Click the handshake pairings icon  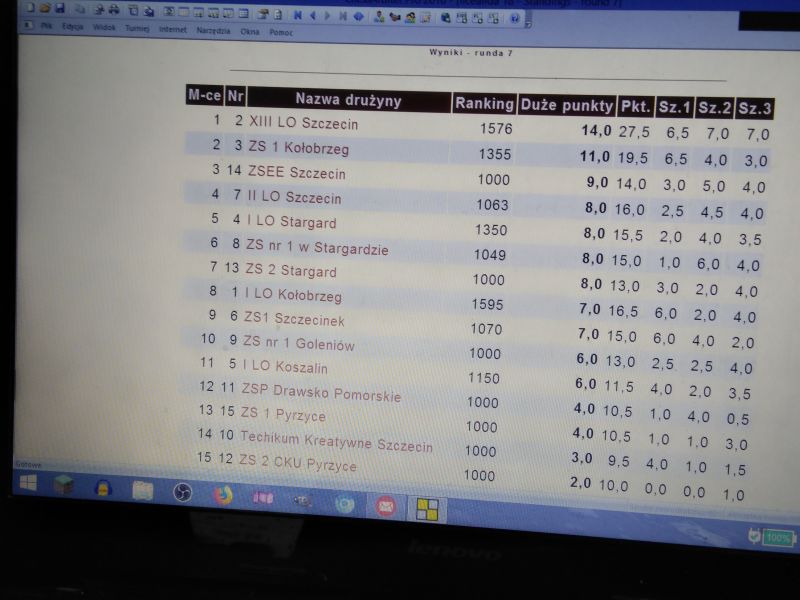click(394, 17)
